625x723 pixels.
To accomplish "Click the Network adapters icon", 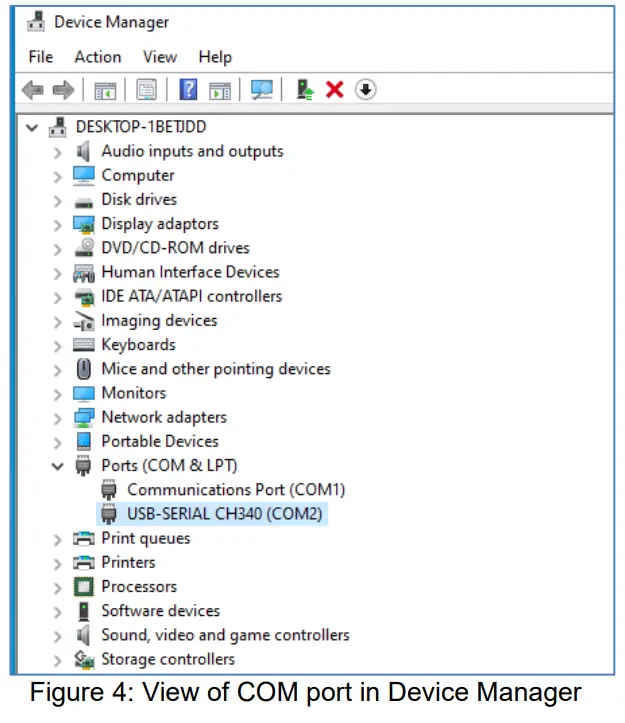I will click(84, 417).
